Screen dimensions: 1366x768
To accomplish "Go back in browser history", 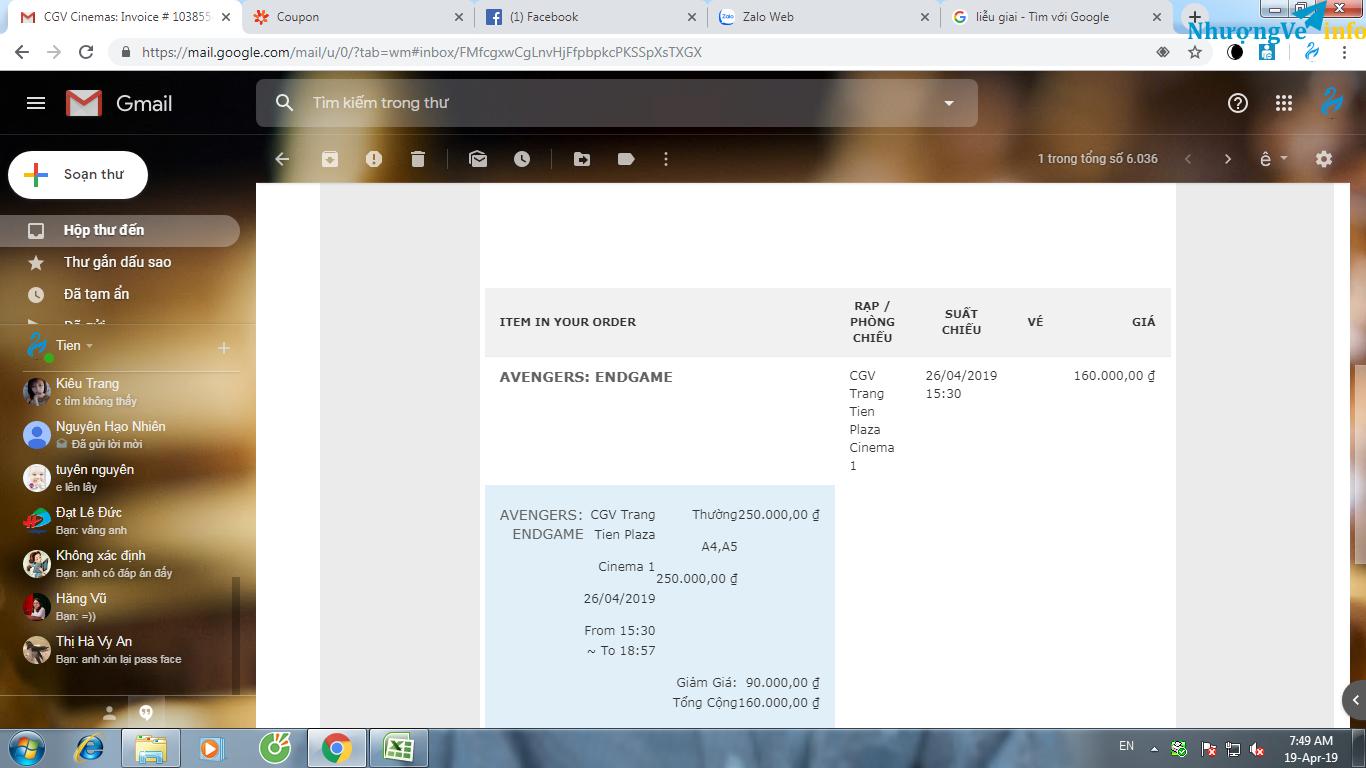I will [22, 52].
